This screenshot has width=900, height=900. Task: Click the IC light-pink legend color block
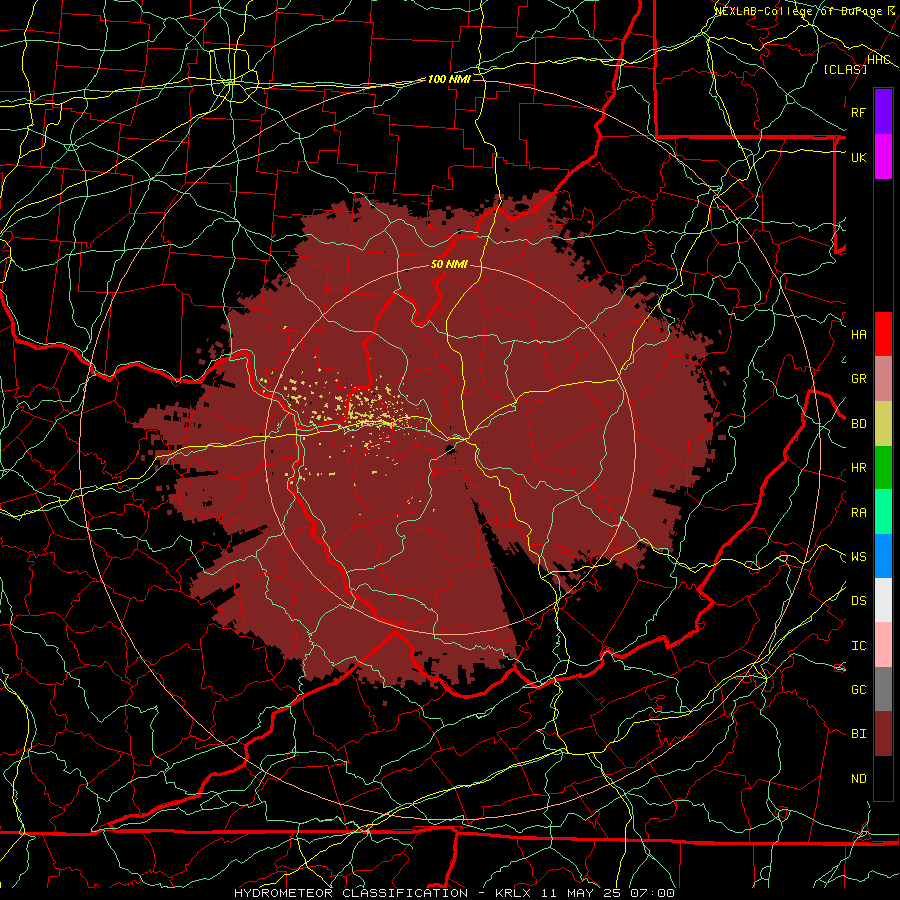click(883, 645)
